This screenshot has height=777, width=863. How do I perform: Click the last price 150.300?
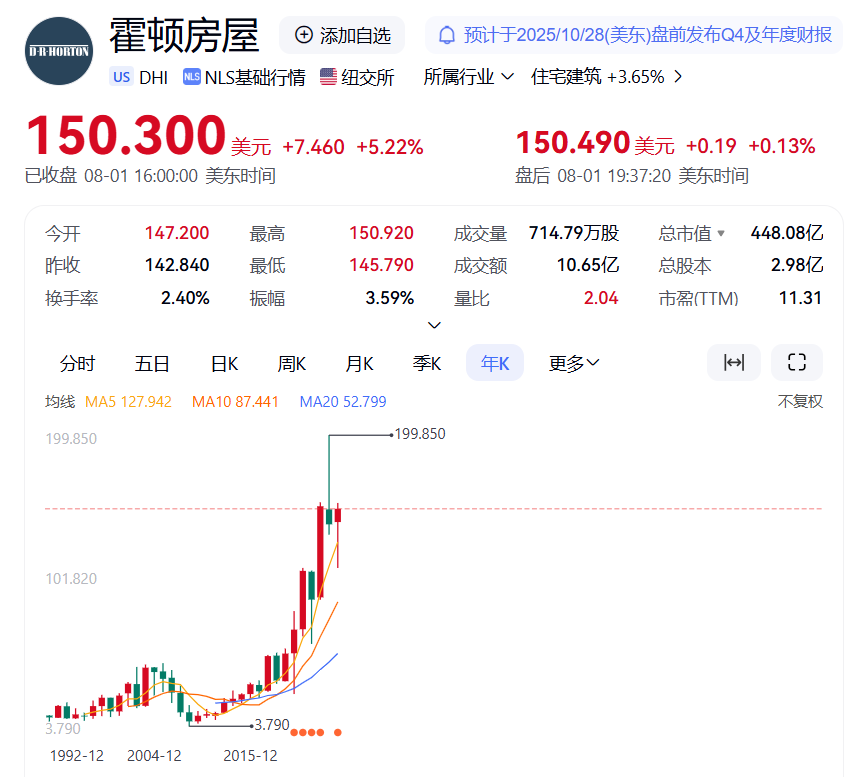pyautogui.click(x=126, y=135)
